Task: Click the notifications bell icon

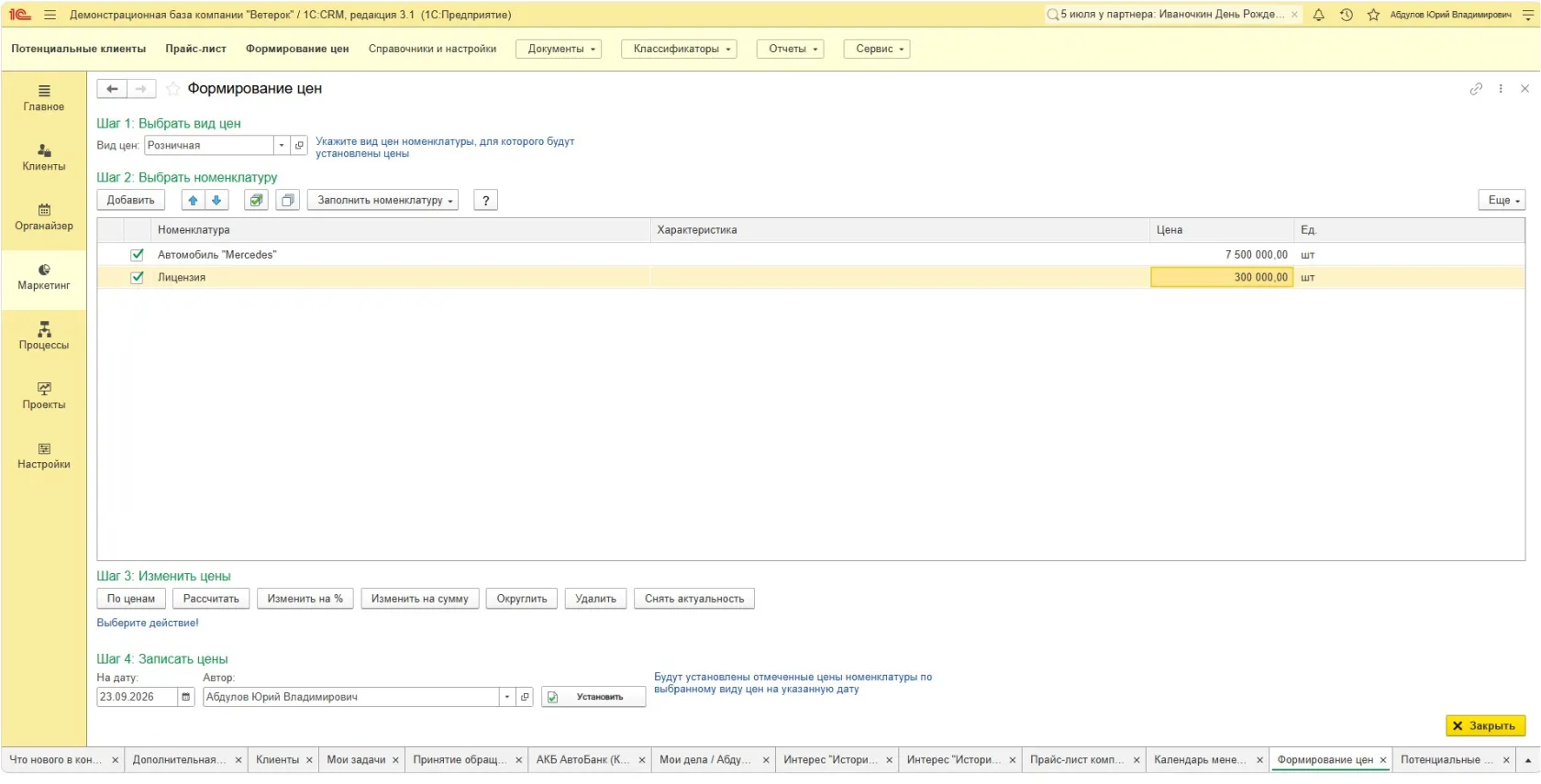Action: [x=1318, y=15]
